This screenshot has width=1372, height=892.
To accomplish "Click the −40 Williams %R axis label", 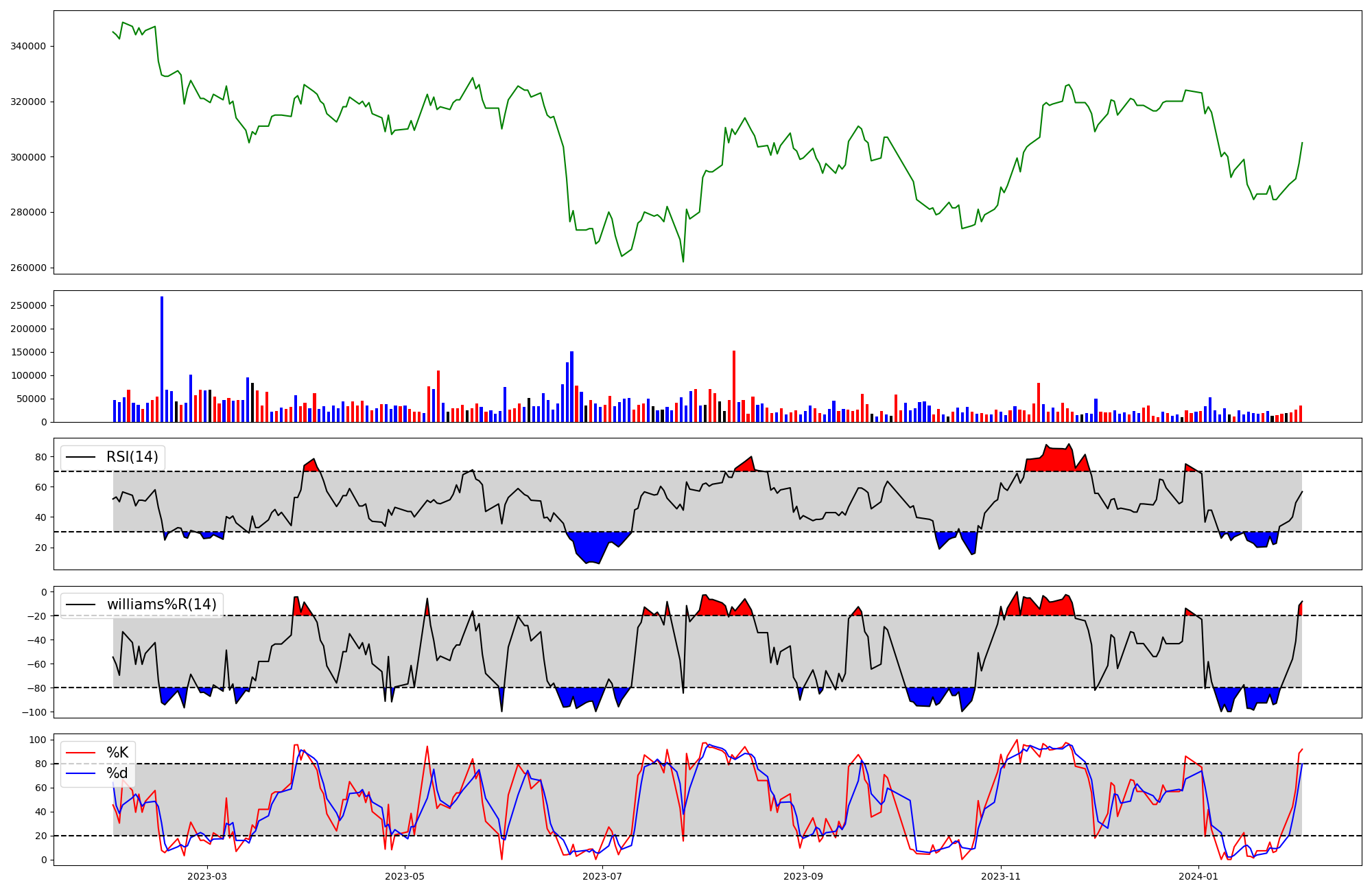I will click(37, 640).
